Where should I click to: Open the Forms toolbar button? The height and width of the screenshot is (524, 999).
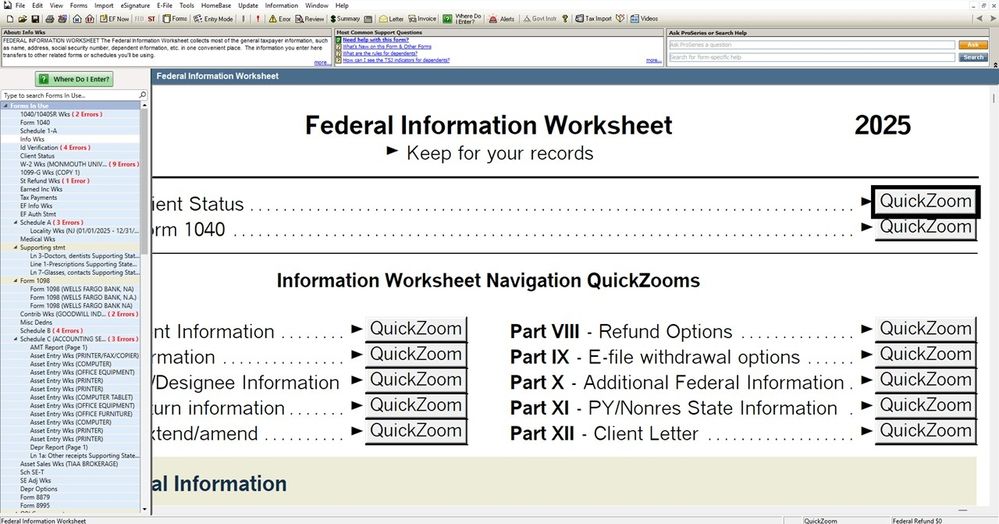175,18
